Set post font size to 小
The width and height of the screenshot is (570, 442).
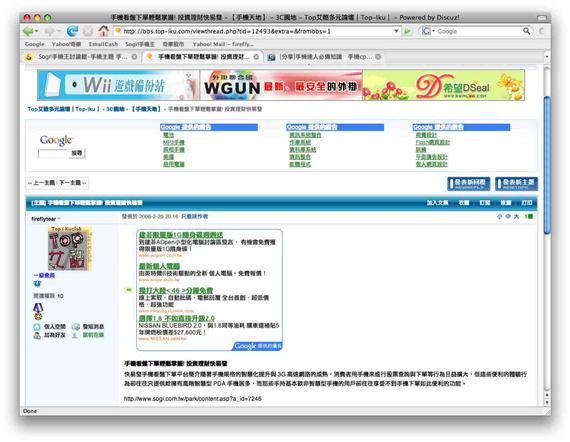pyautogui.click(x=499, y=217)
